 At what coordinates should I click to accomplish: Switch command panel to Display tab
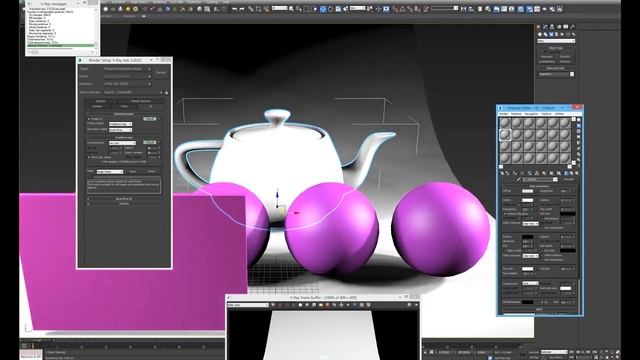coord(566,27)
